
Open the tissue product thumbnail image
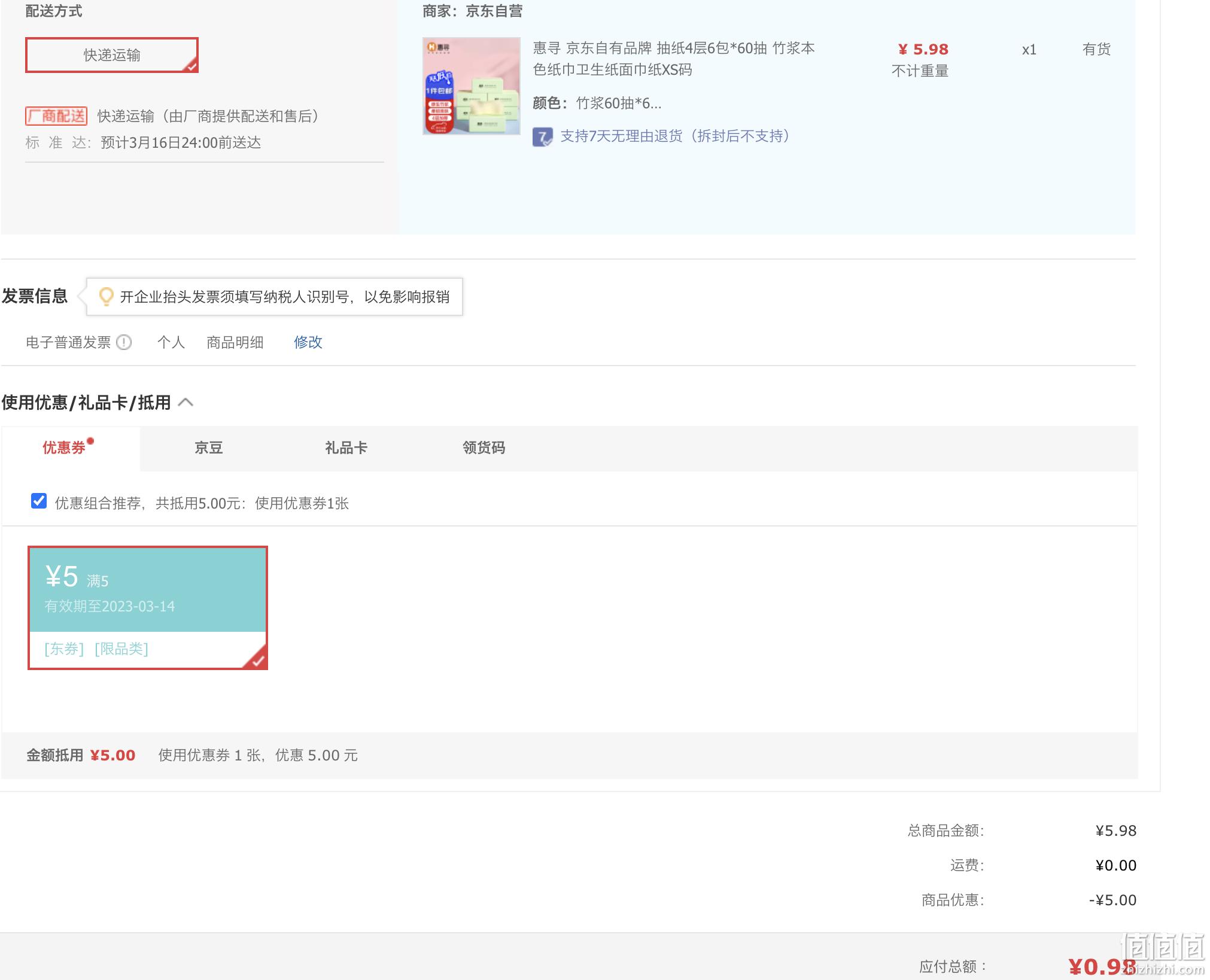tap(472, 86)
